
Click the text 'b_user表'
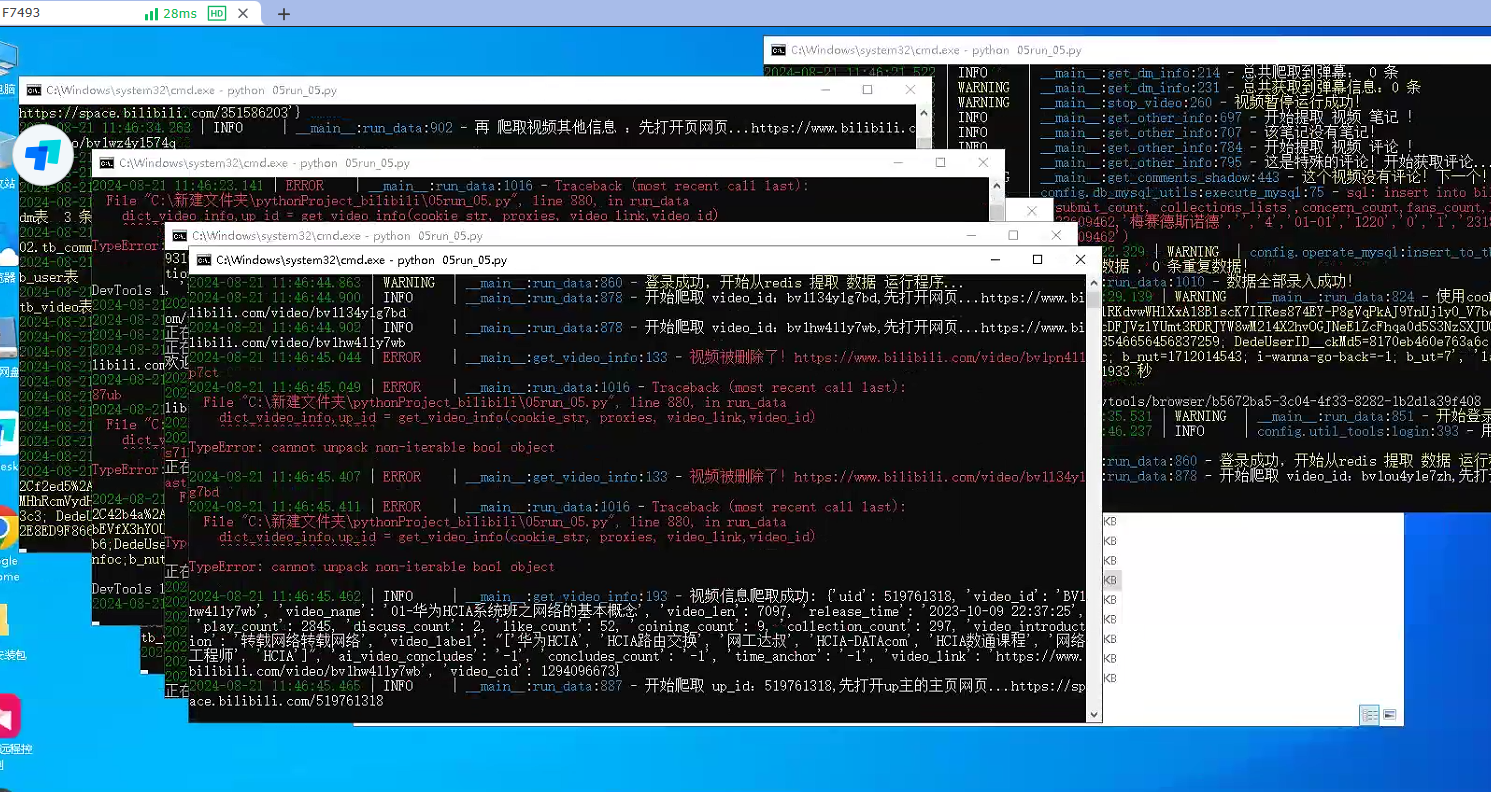click(50, 276)
